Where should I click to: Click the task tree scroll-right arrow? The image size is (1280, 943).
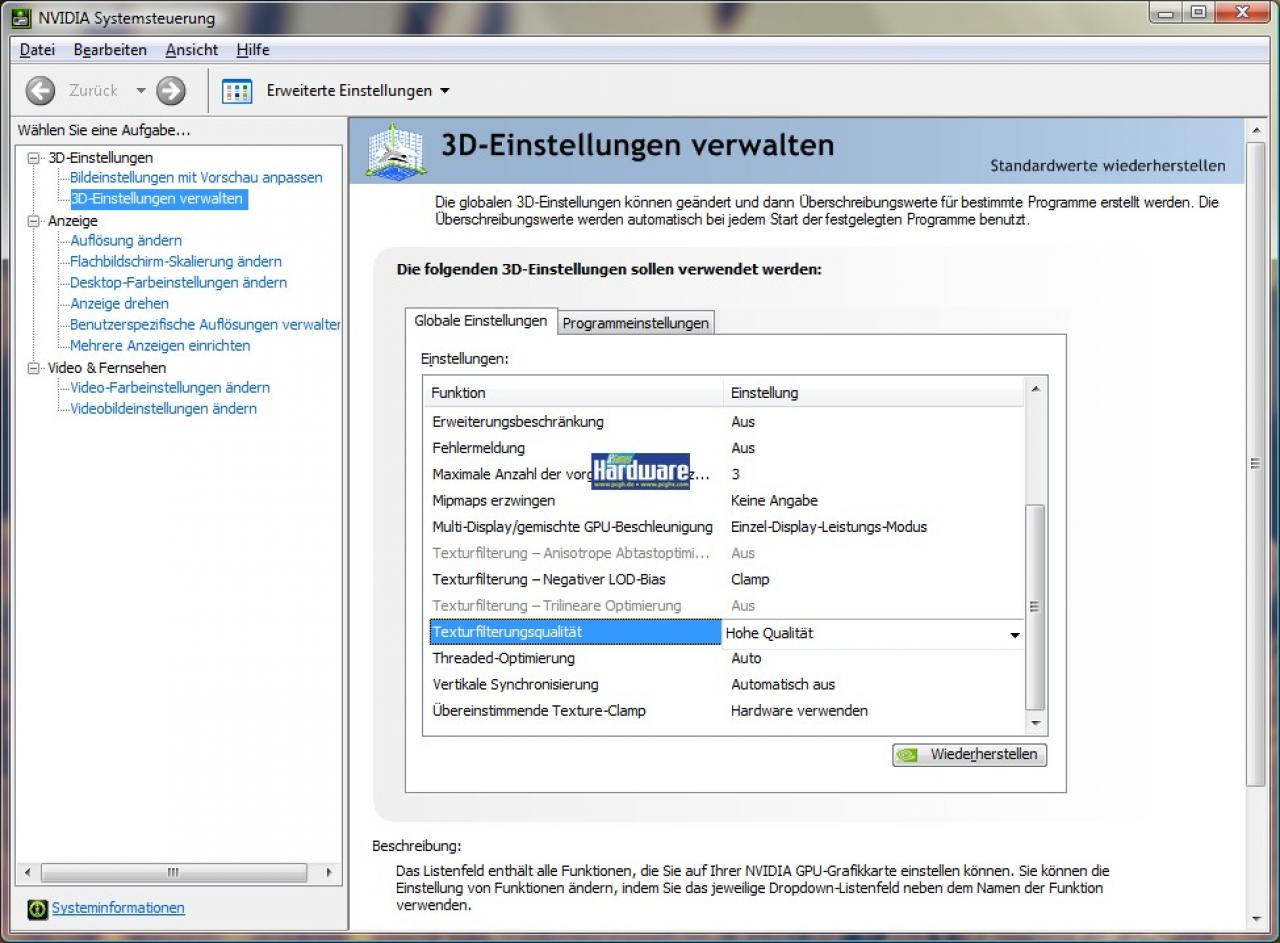(329, 872)
